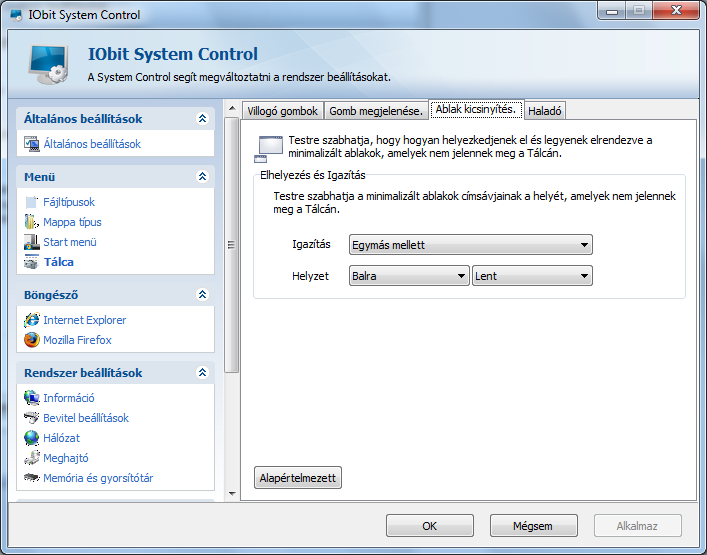707x555 pixels.
Task: Open the Általános beállítások link
Action: click(92, 144)
